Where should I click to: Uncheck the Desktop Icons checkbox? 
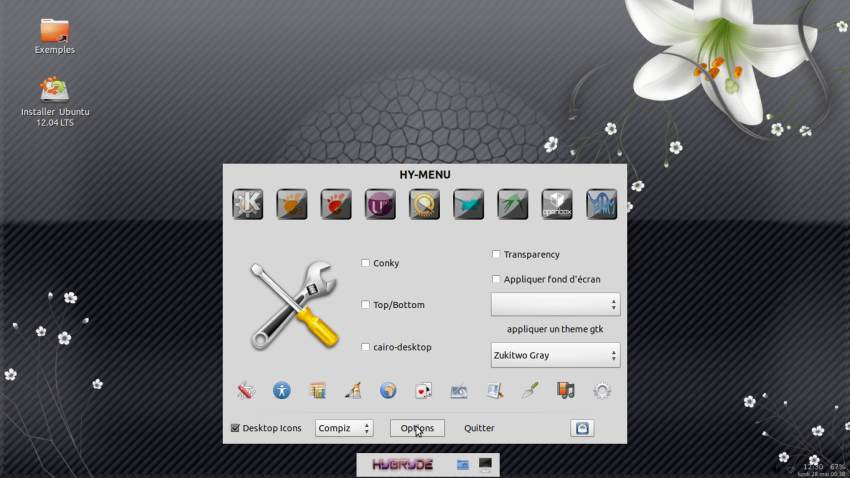pos(235,428)
